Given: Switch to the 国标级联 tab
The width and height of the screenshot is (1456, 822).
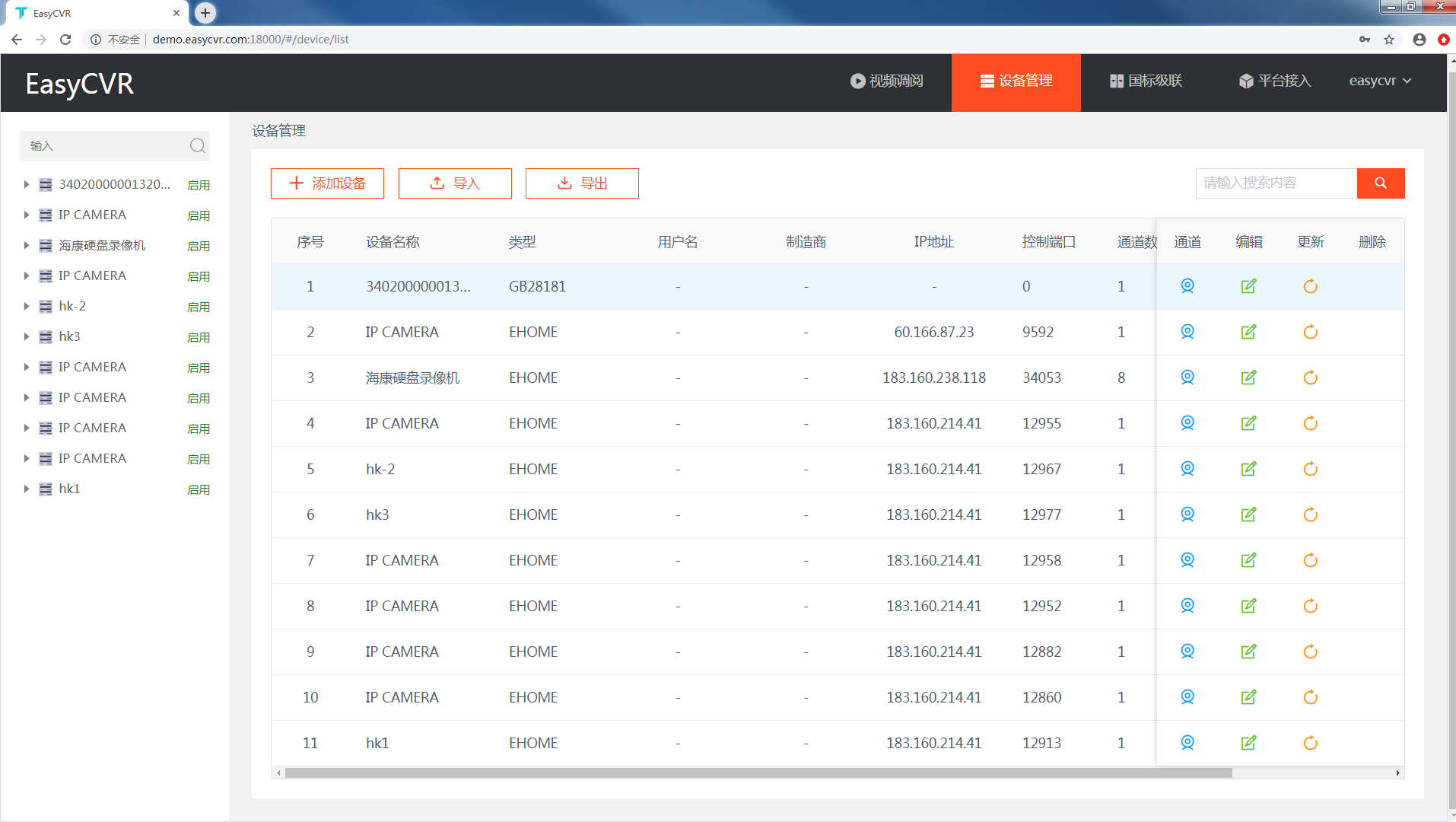Looking at the screenshot, I should tap(1146, 81).
